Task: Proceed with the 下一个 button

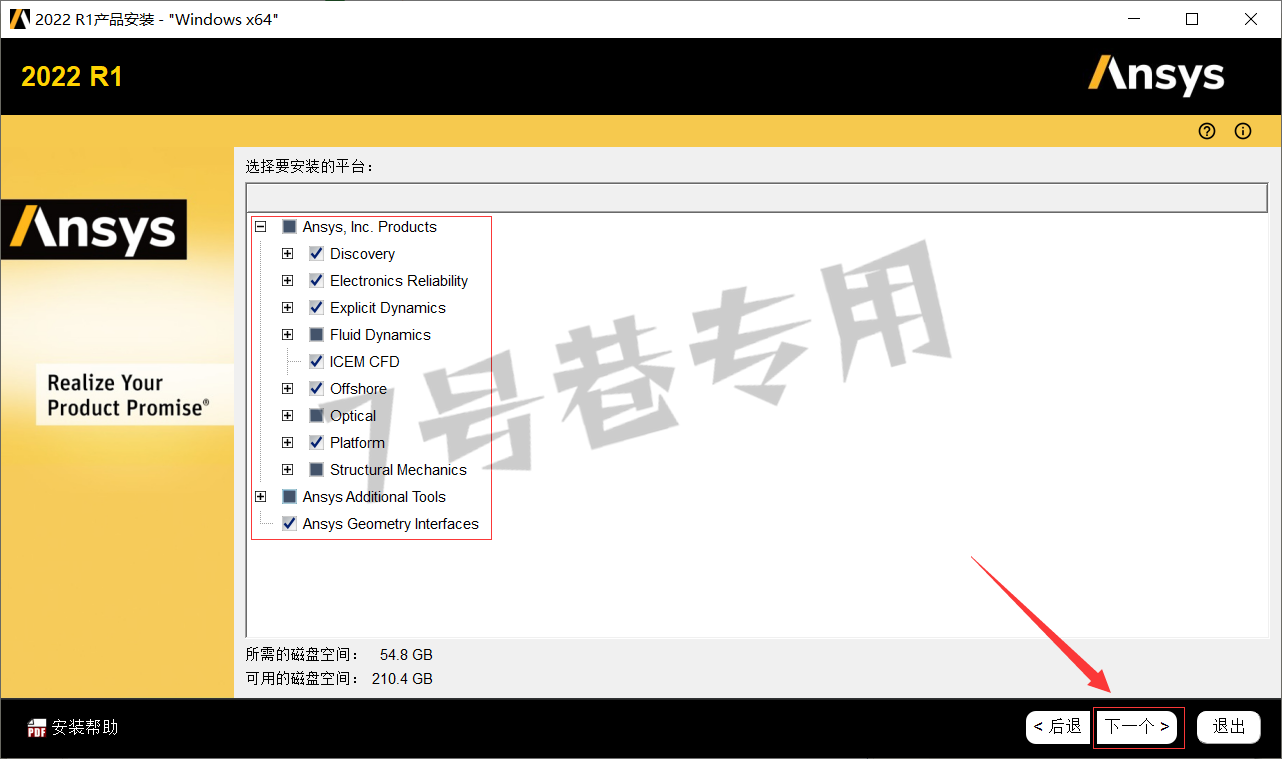Action: [1138, 727]
